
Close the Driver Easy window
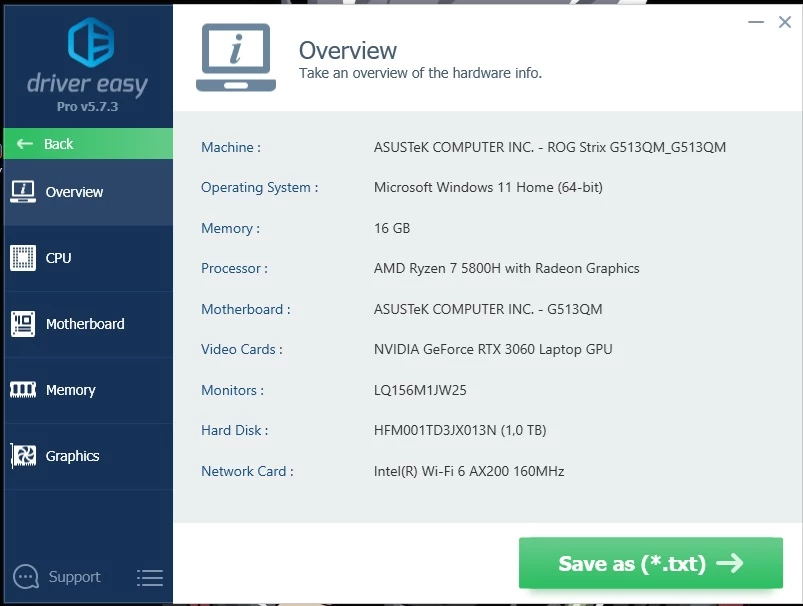pyautogui.click(x=785, y=22)
